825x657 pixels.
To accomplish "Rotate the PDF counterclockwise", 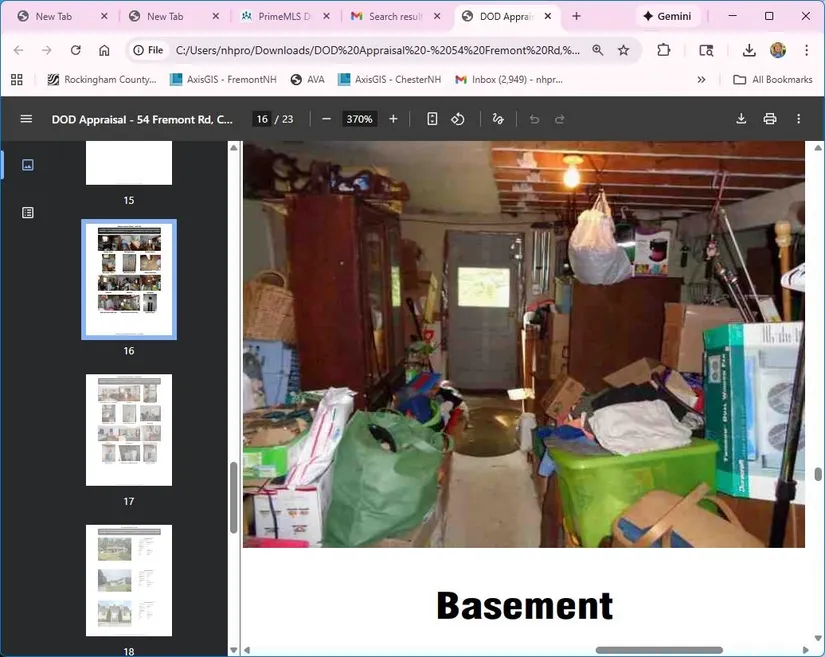I will [458, 119].
